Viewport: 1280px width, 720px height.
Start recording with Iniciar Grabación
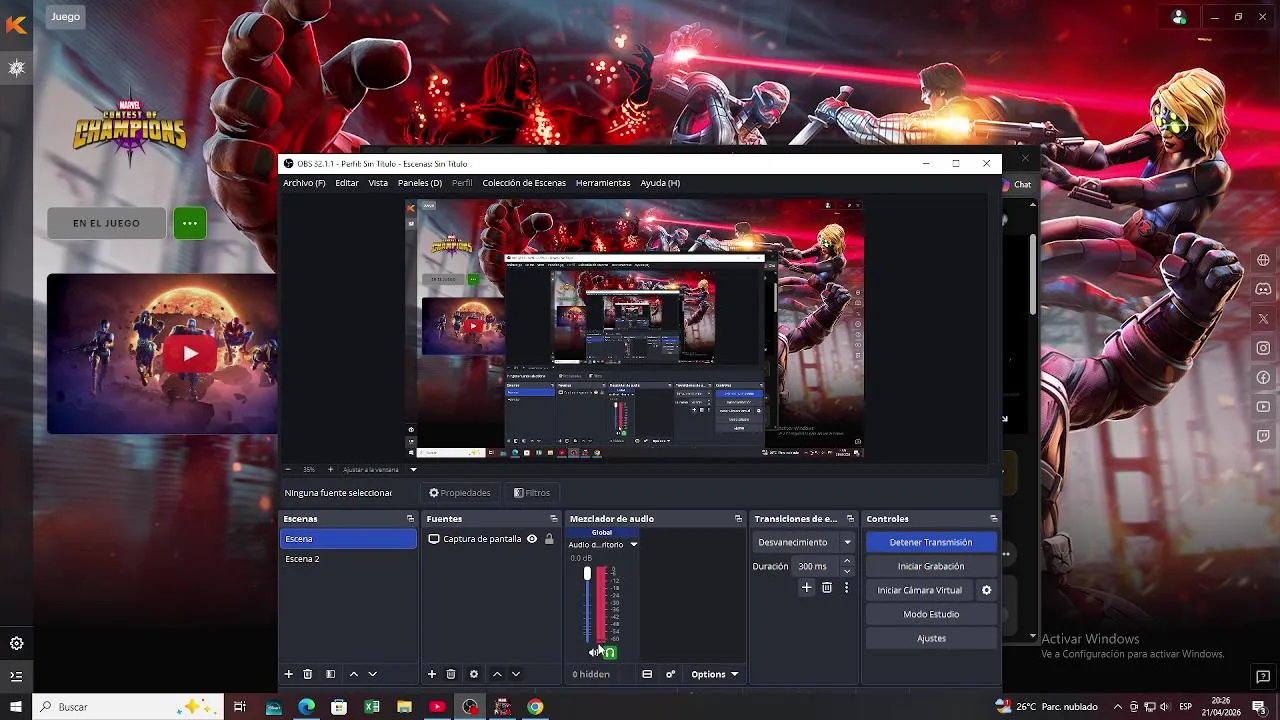pyautogui.click(x=931, y=566)
